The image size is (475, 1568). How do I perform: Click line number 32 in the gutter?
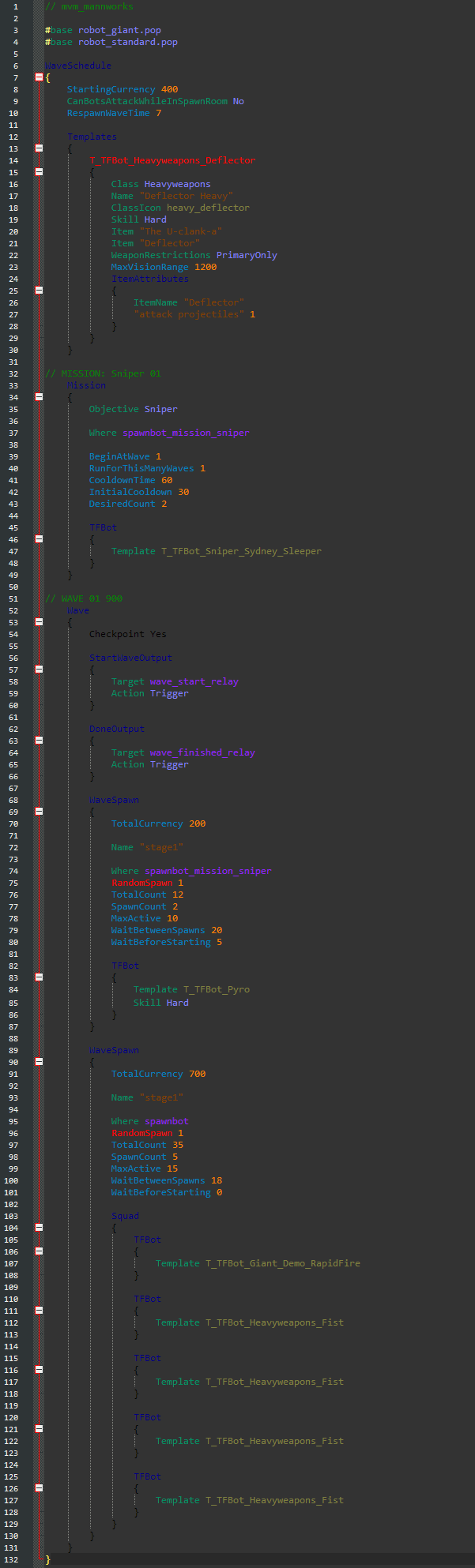click(x=15, y=373)
